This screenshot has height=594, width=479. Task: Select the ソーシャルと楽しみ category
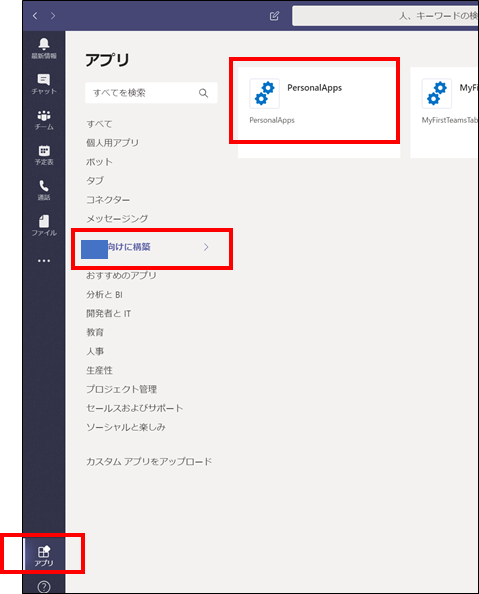point(126,427)
